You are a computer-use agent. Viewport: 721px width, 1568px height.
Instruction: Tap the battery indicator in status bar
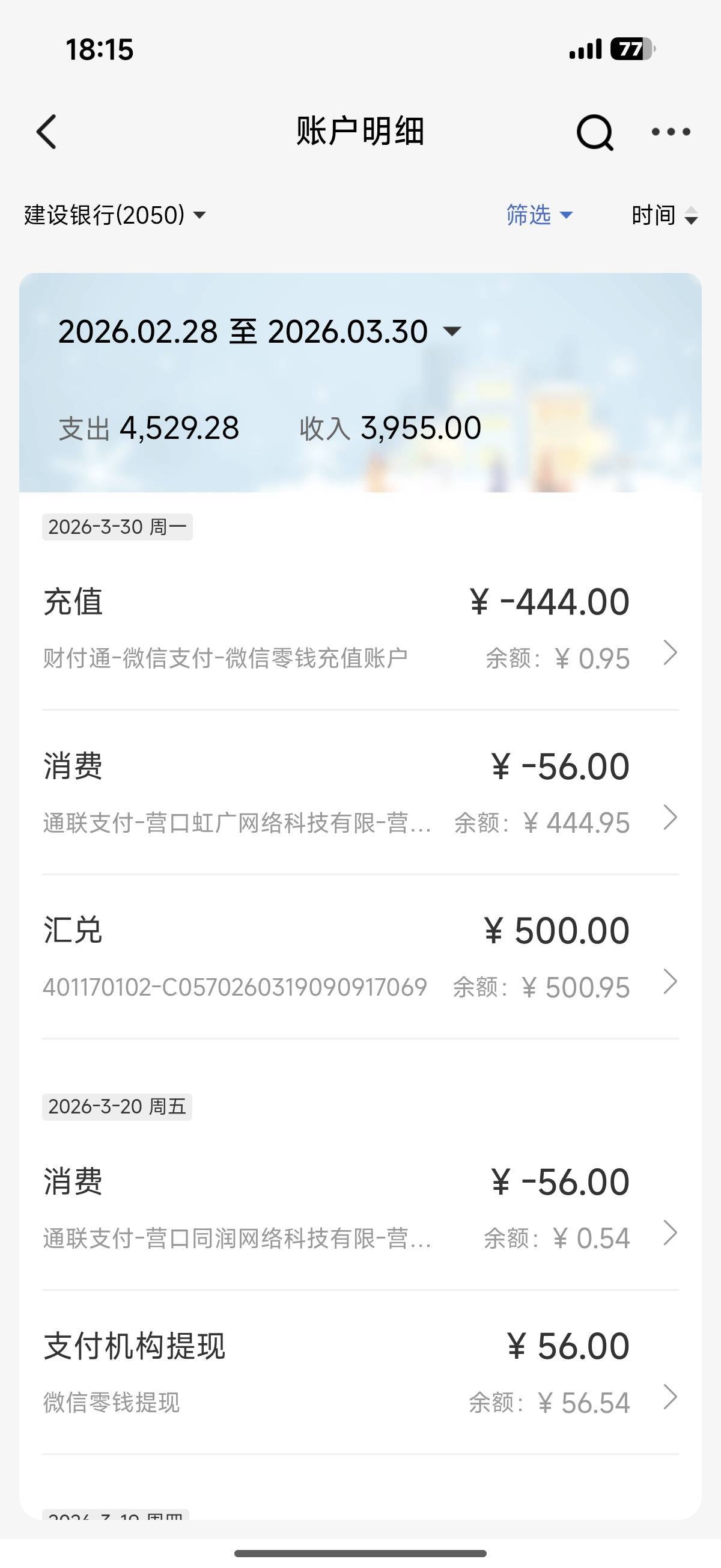coord(632,49)
